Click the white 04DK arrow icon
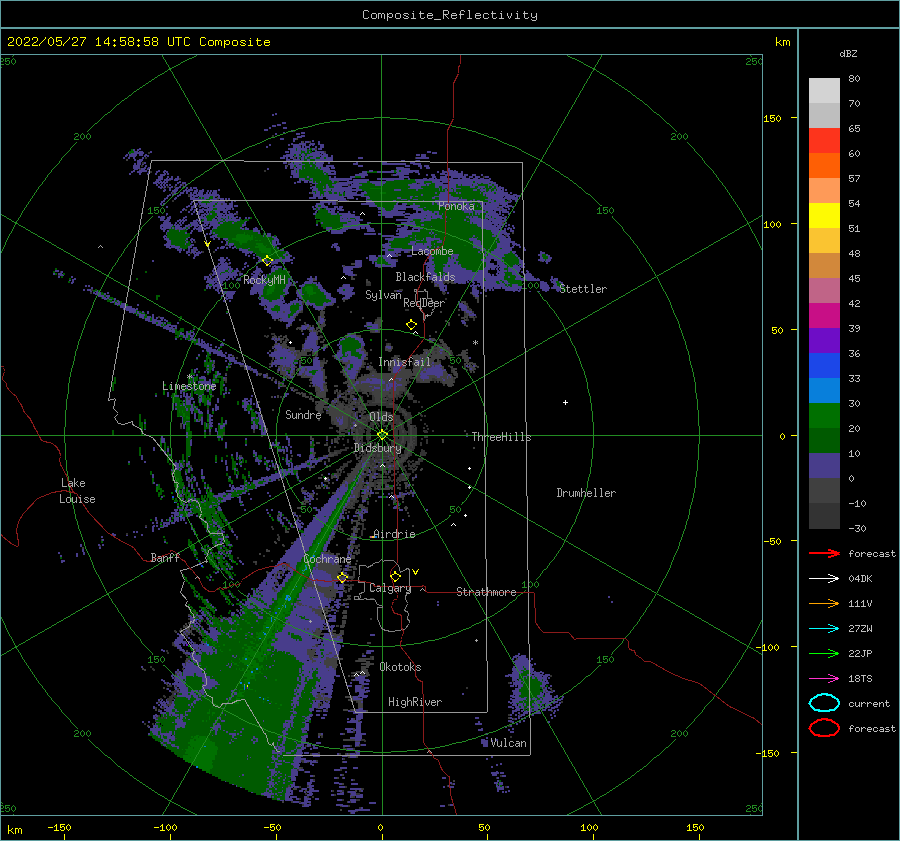 (x=824, y=578)
